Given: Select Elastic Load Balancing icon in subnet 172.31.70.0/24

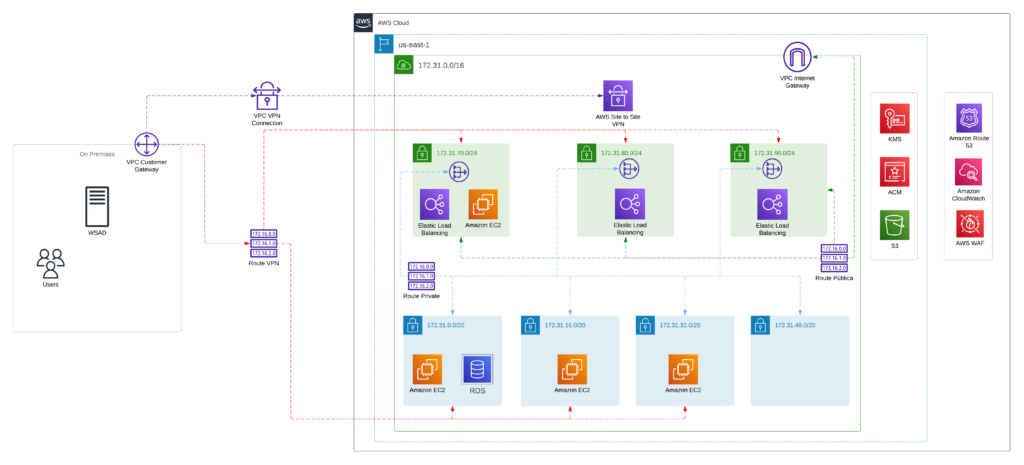Looking at the screenshot, I should click(434, 204).
